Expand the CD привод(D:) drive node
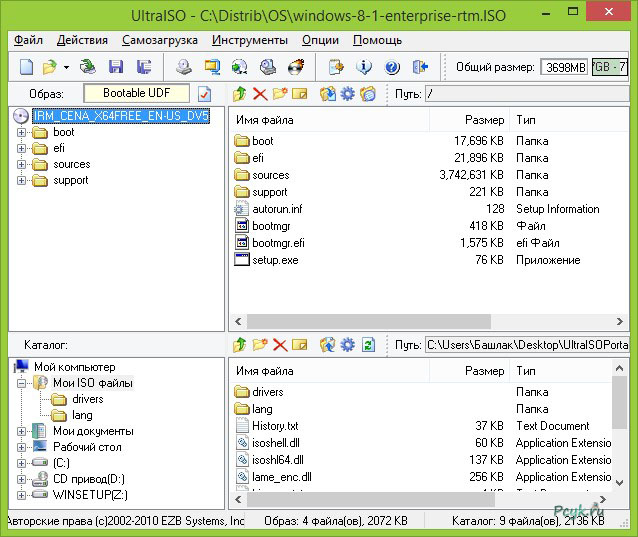 (22, 479)
